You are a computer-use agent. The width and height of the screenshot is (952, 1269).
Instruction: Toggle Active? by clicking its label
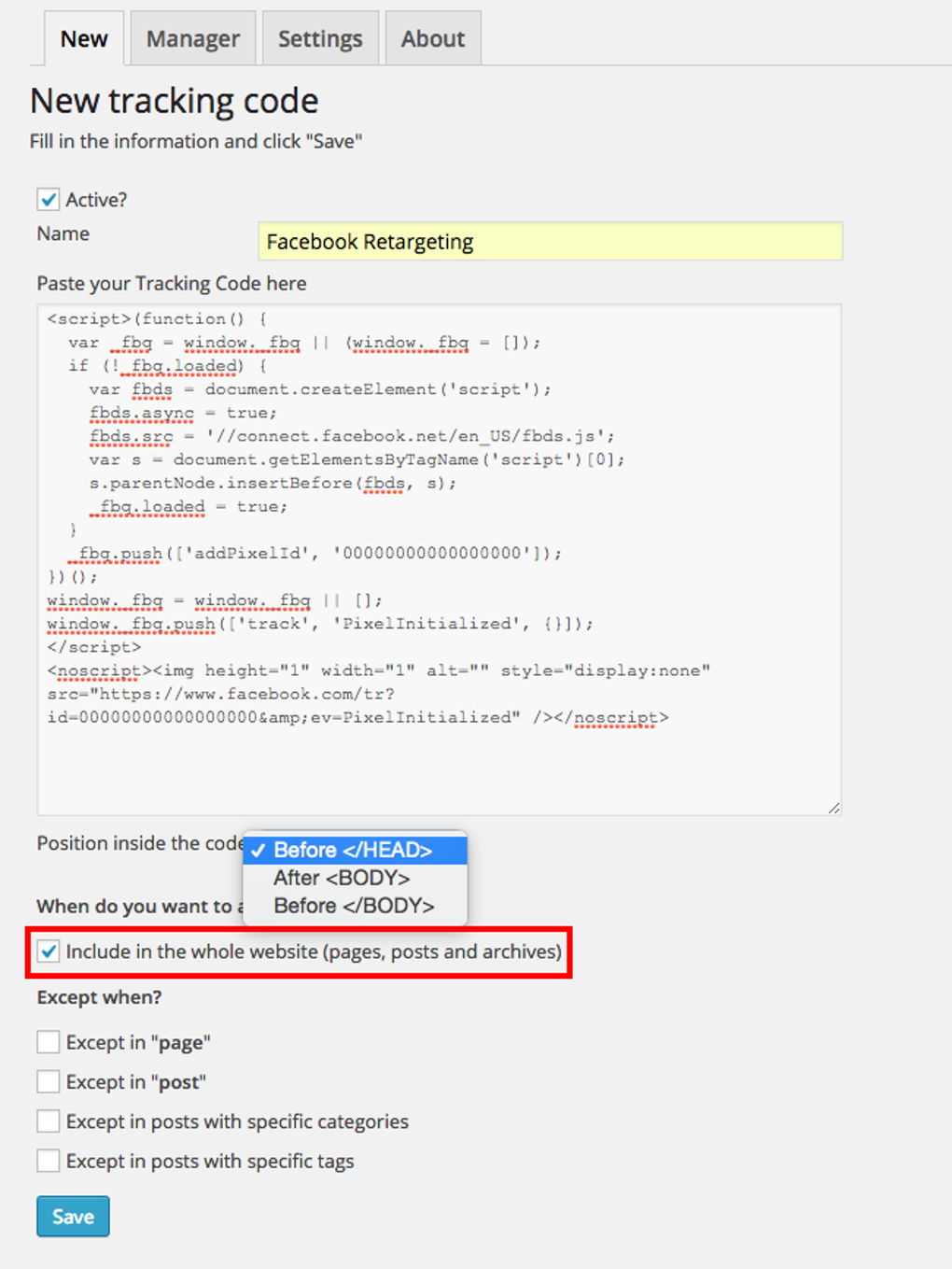pyautogui.click(x=97, y=199)
